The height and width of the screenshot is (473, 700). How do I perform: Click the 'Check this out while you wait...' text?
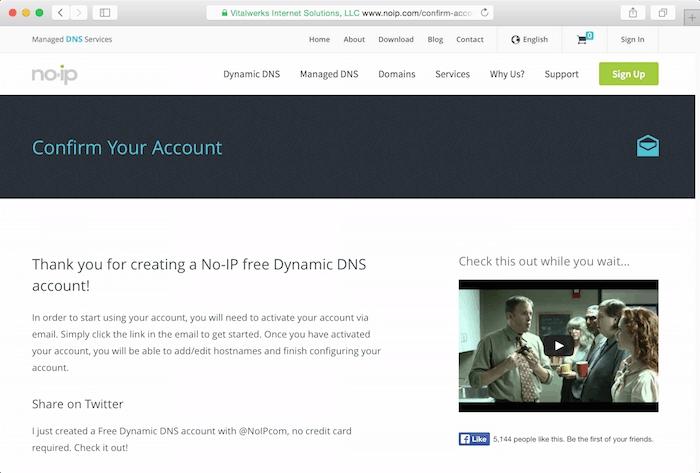[544, 261]
